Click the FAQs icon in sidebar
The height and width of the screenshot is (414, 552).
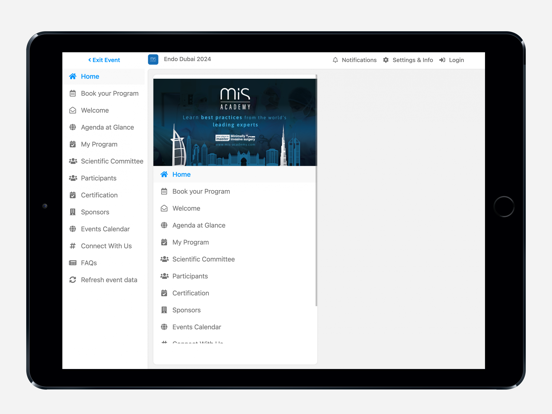pyautogui.click(x=73, y=263)
